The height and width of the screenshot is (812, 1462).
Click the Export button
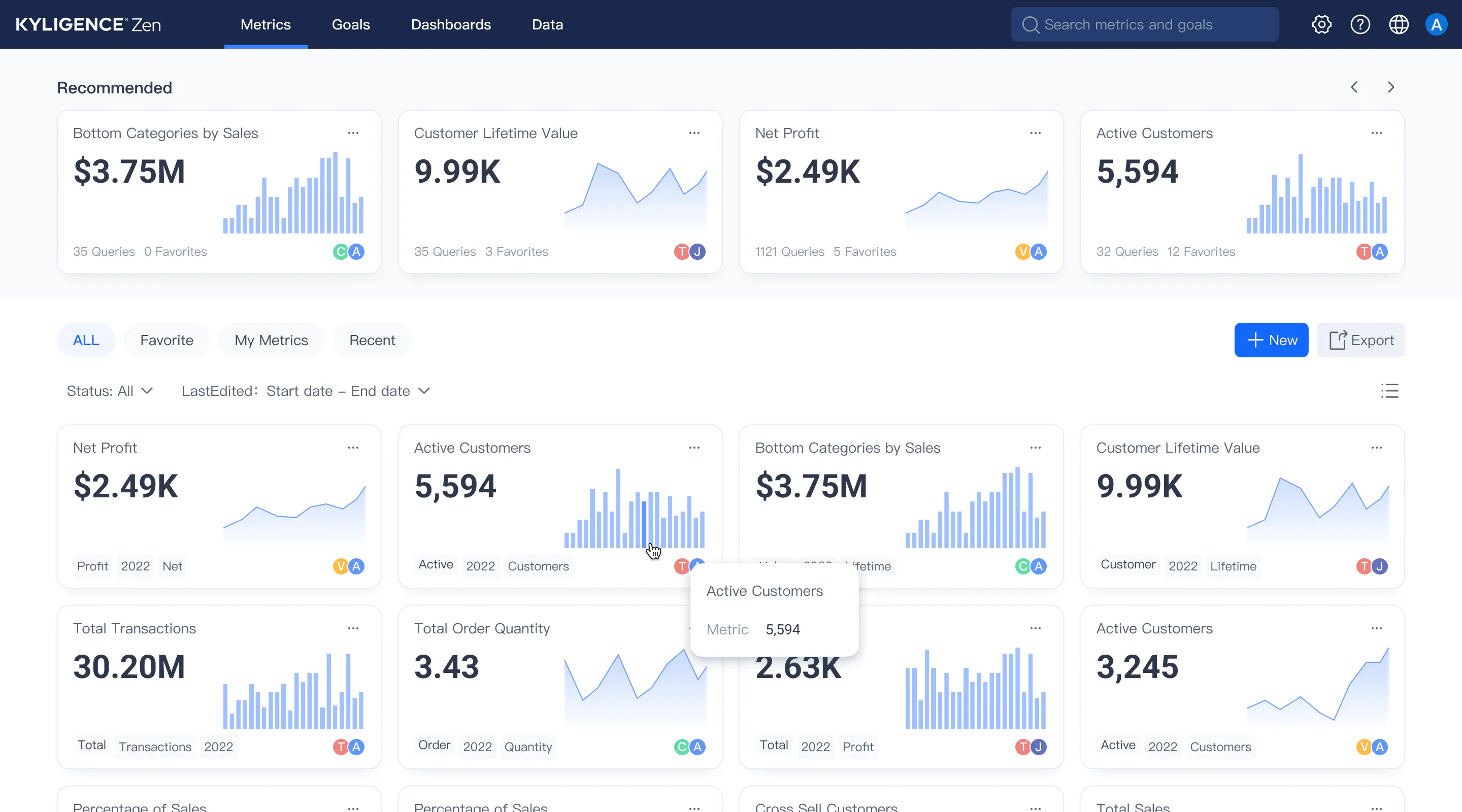point(1361,340)
